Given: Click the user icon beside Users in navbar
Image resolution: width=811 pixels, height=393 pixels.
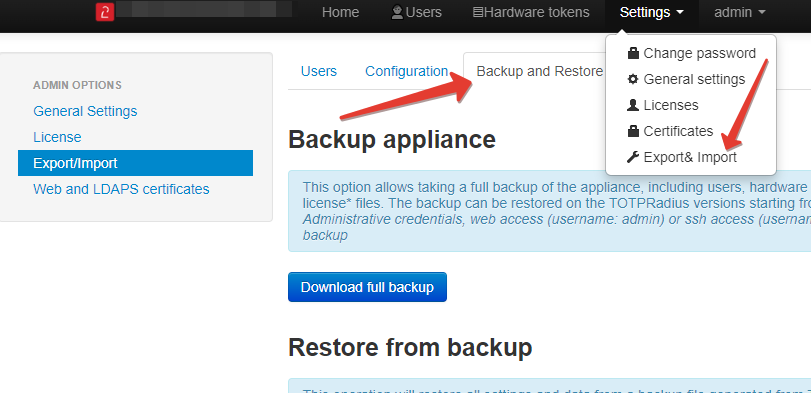Looking at the screenshot, I should click(397, 12).
